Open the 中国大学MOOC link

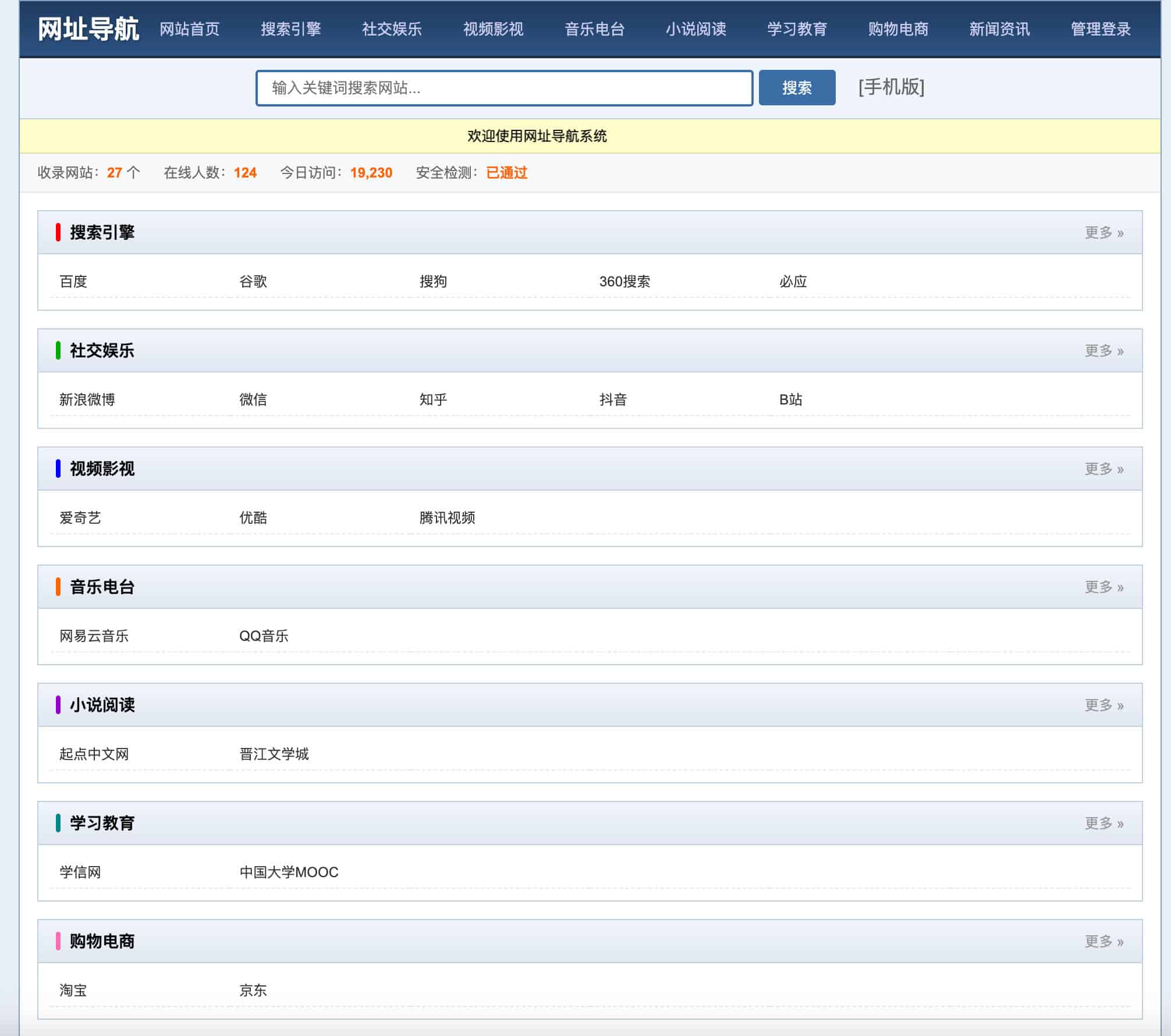coord(289,872)
